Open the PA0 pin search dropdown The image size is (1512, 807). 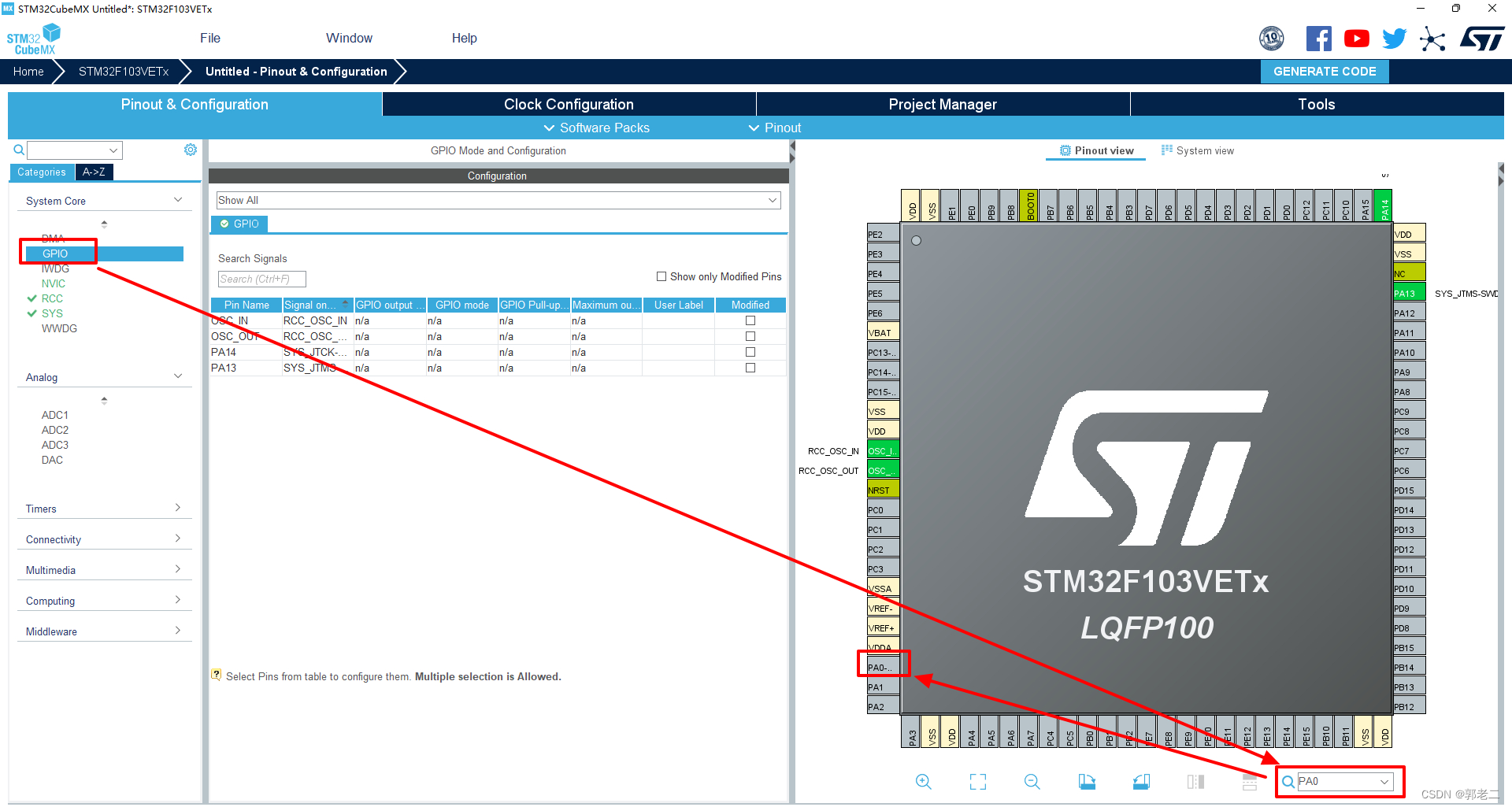pyautogui.click(x=1384, y=782)
